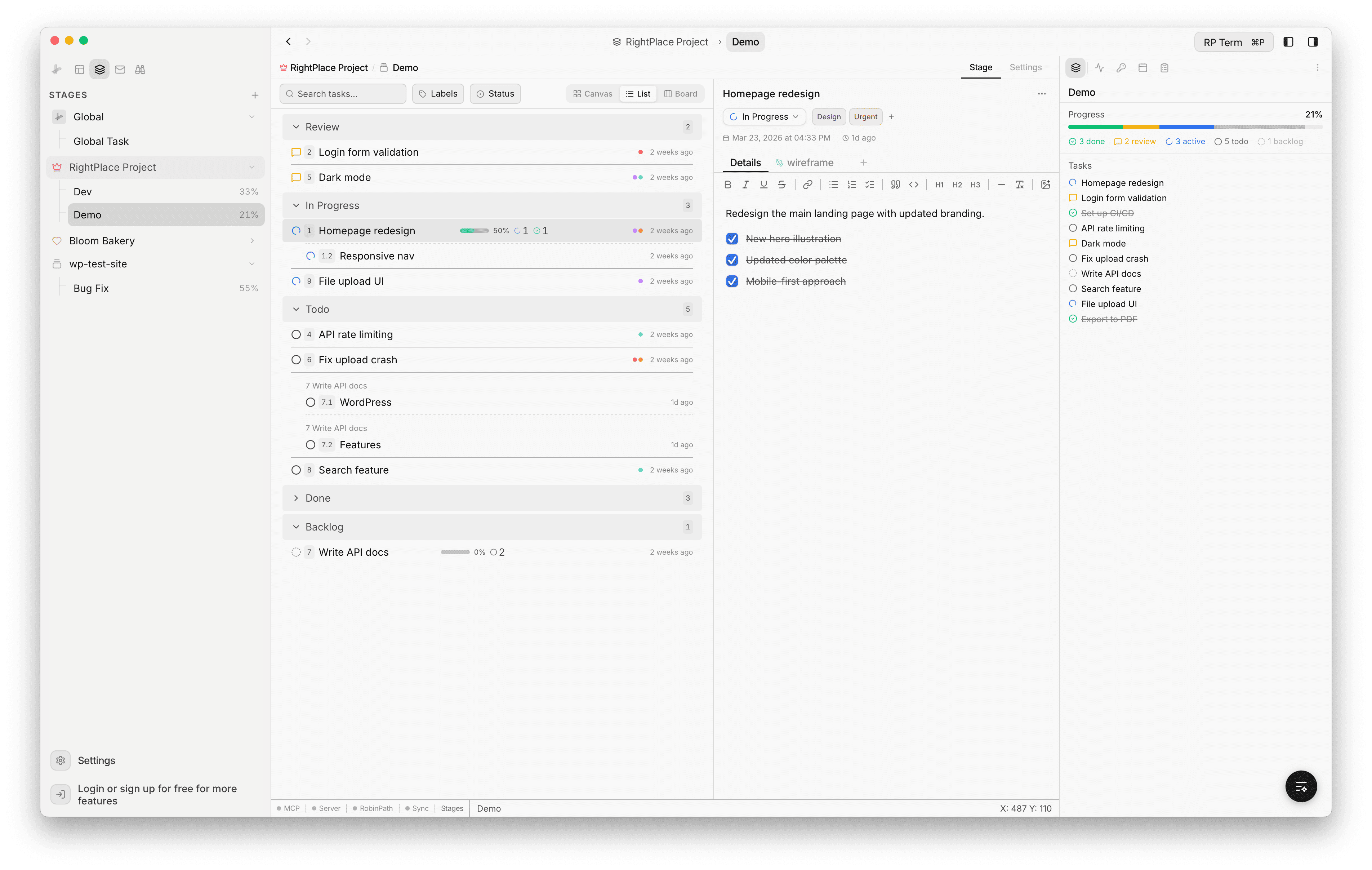Open the layout view icon in left sidebar
The width and height of the screenshot is (1372, 870).
79,69
